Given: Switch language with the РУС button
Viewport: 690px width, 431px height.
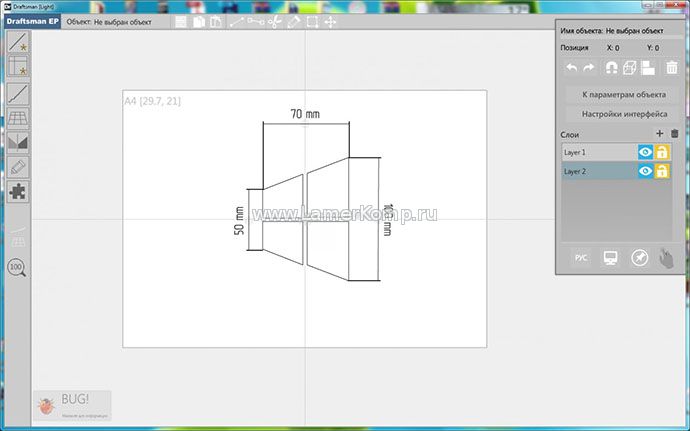Looking at the screenshot, I should [x=581, y=258].
